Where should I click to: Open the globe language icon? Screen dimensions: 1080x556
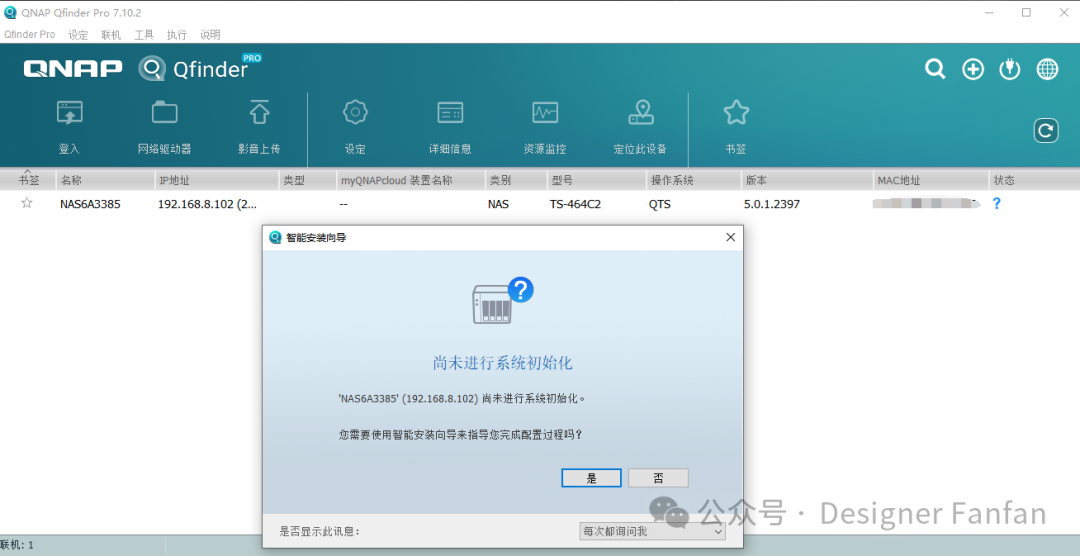1048,69
